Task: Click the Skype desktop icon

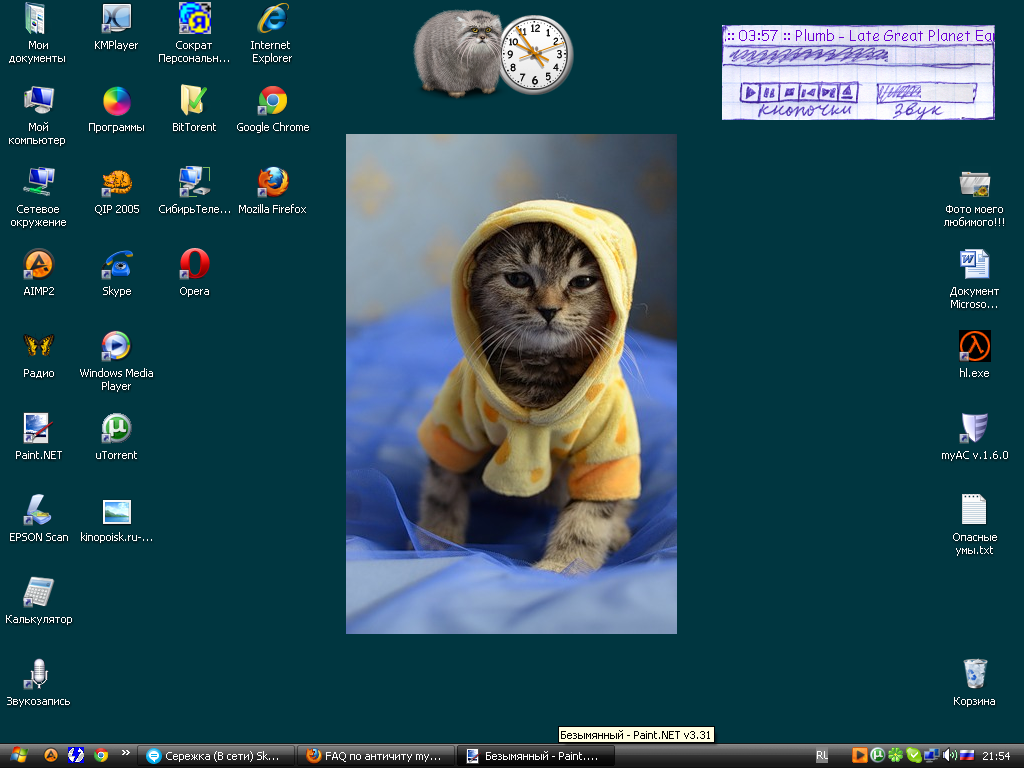Action: tap(116, 265)
